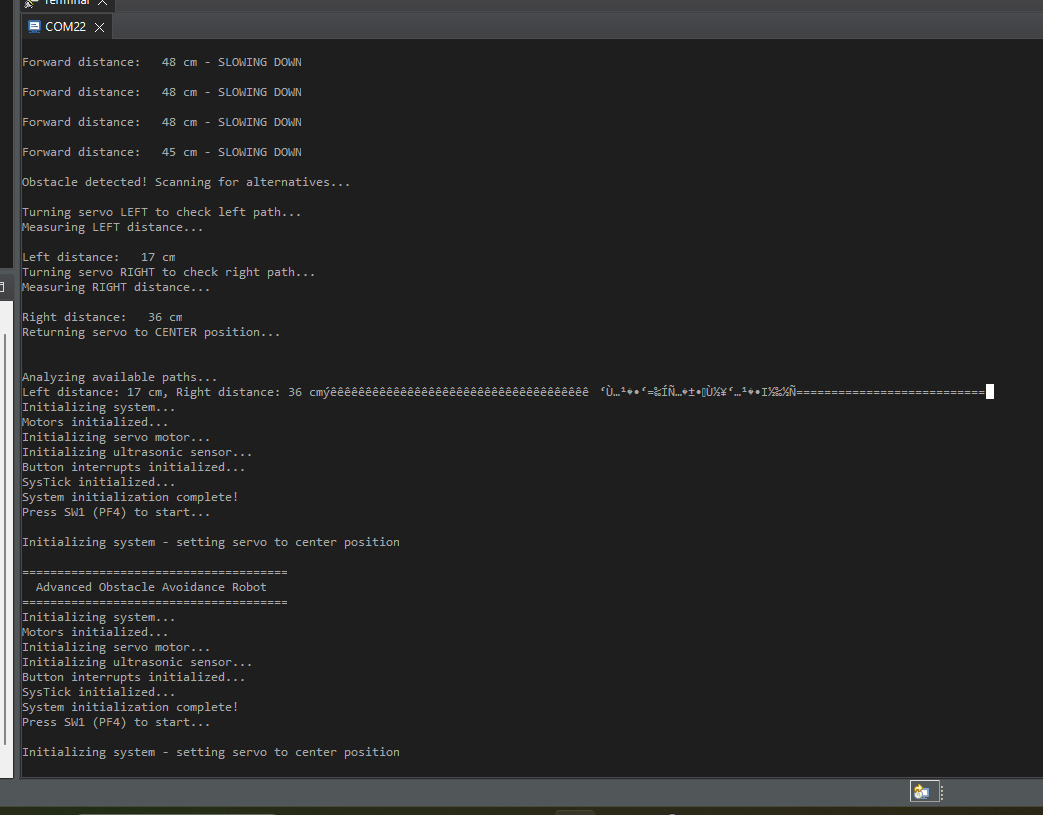Click the "Turning servo LEFT" output line
This screenshot has height=815, width=1043.
[161, 212]
